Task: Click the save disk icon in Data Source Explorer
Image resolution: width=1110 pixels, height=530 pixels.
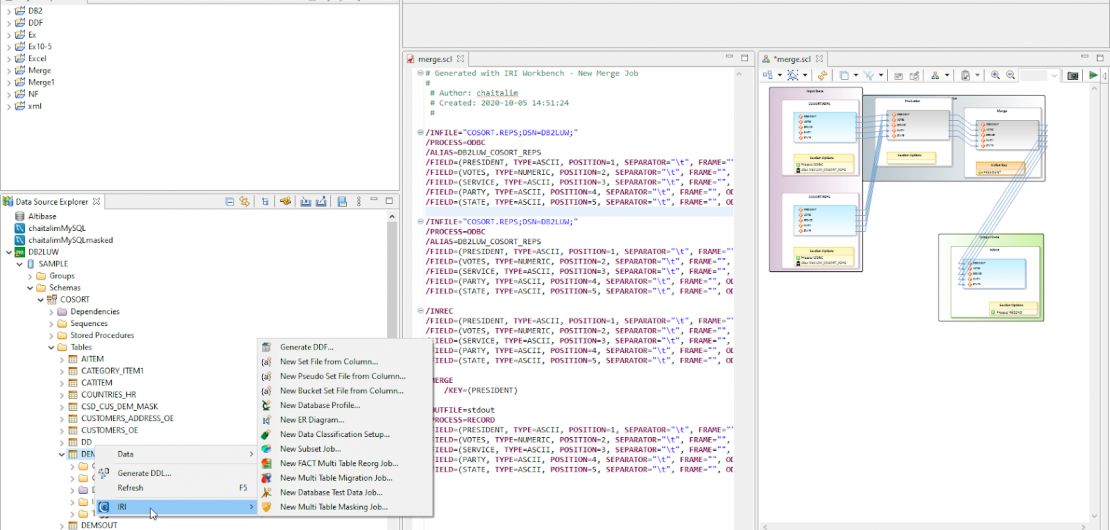Action: point(342,202)
